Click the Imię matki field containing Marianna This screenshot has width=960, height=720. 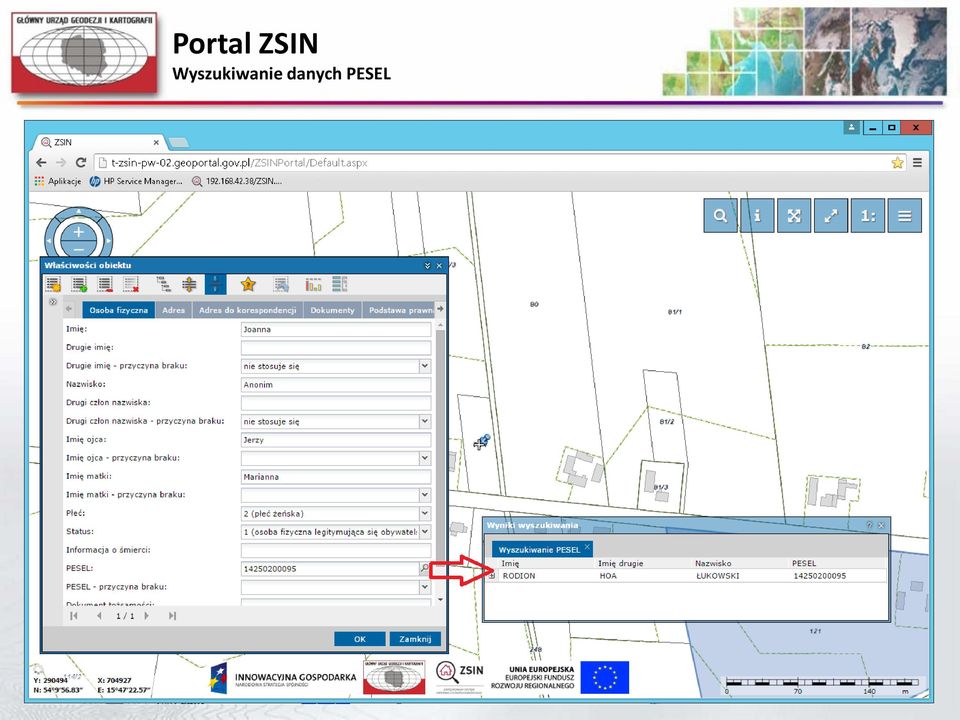point(336,476)
